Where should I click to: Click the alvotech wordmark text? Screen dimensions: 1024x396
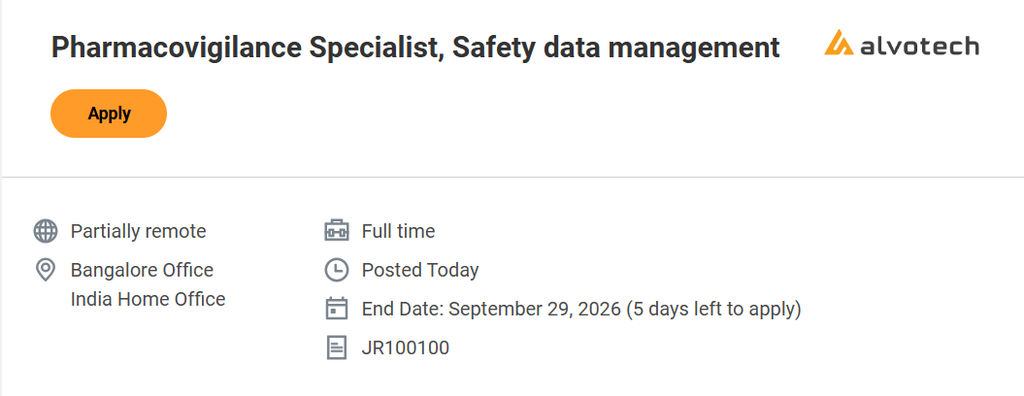click(920, 46)
